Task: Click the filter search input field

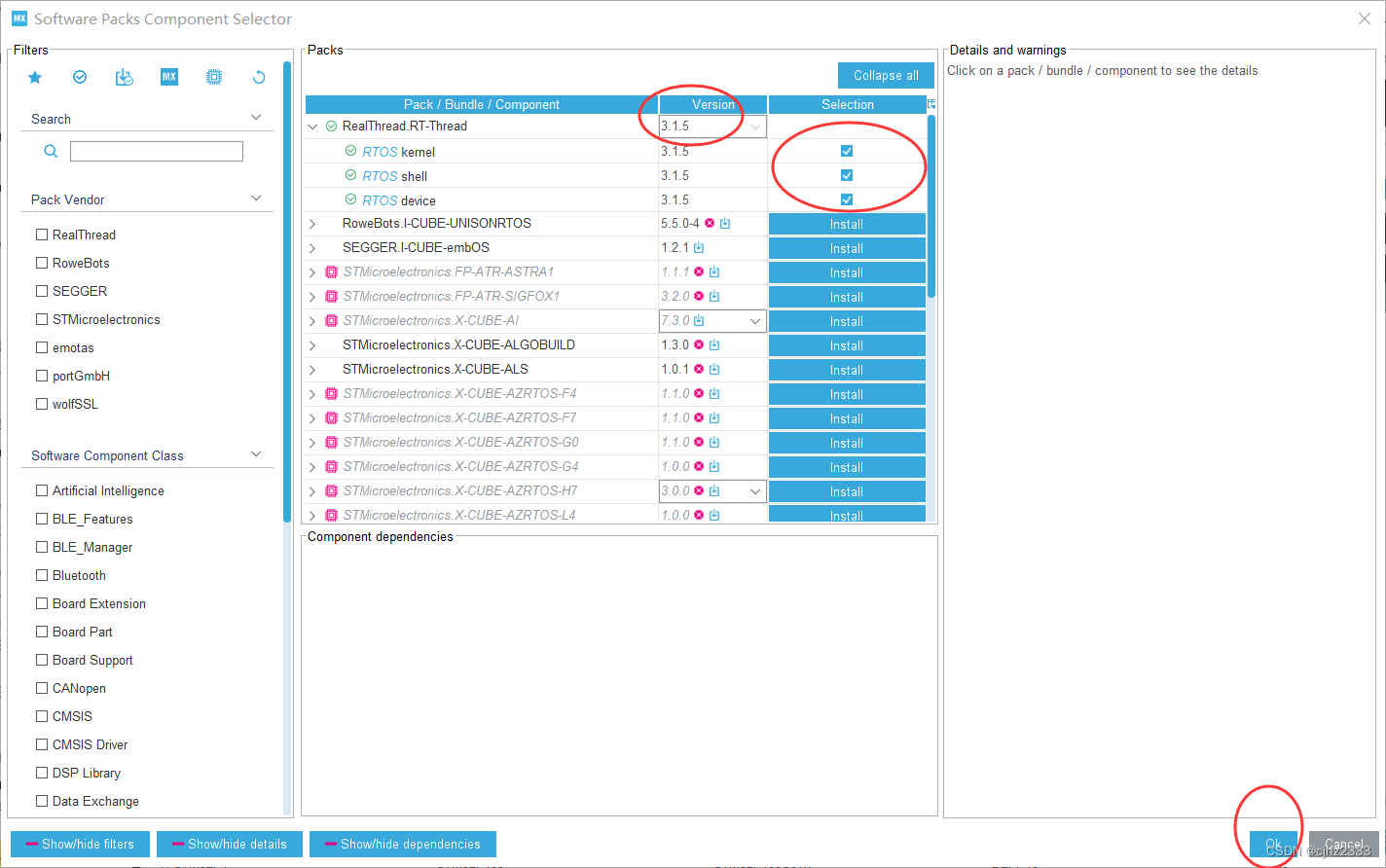Action: click(x=157, y=151)
